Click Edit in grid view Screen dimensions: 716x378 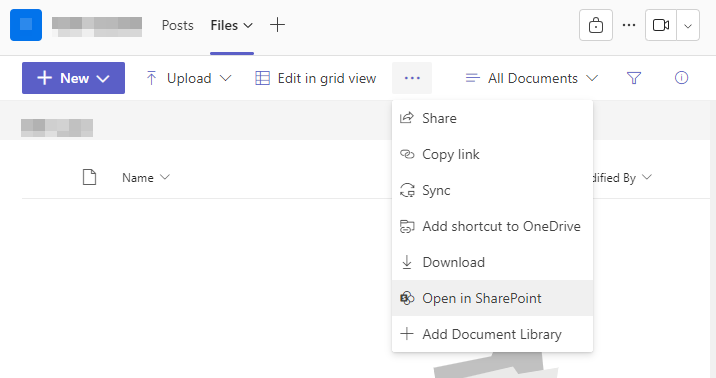coord(316,78)
